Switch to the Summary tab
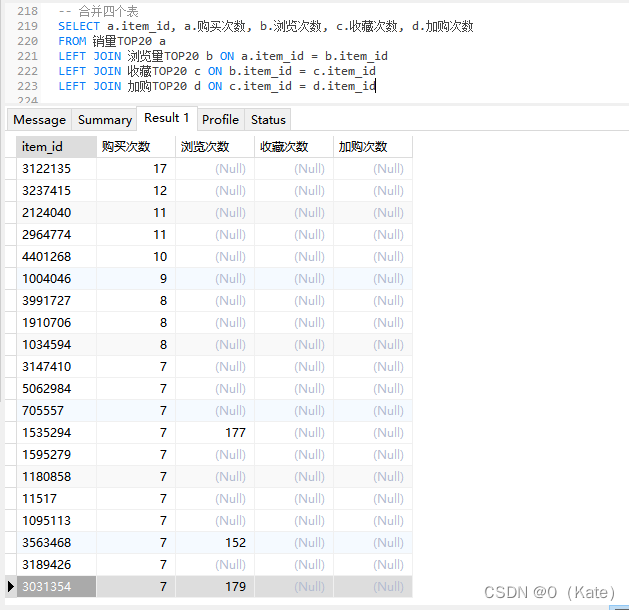The image size is (629, 610). (105, 120)
